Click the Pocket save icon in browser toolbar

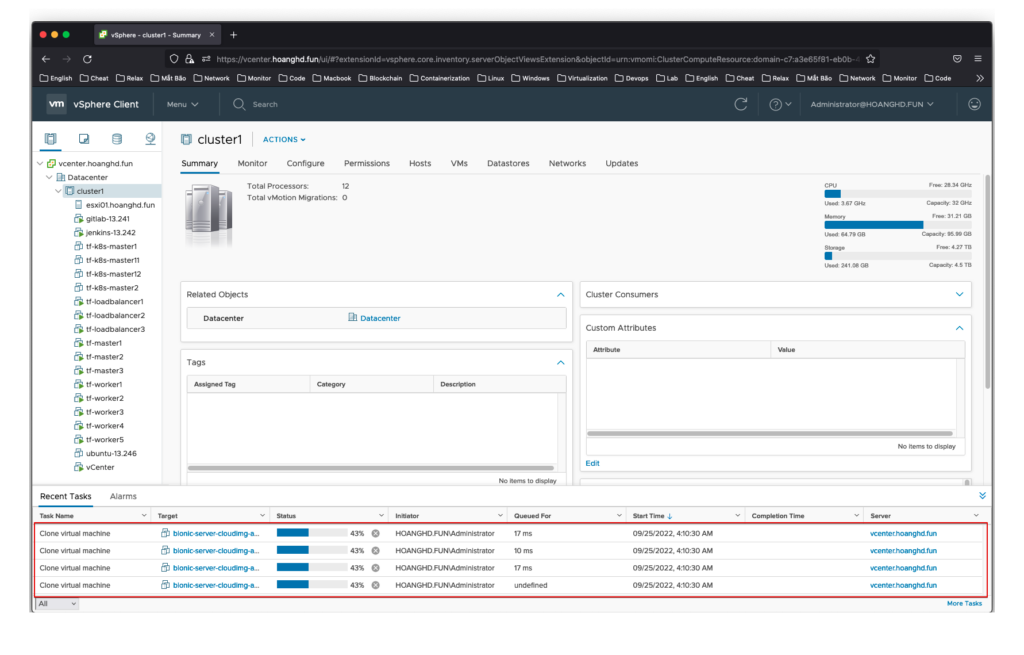(957, 59)
